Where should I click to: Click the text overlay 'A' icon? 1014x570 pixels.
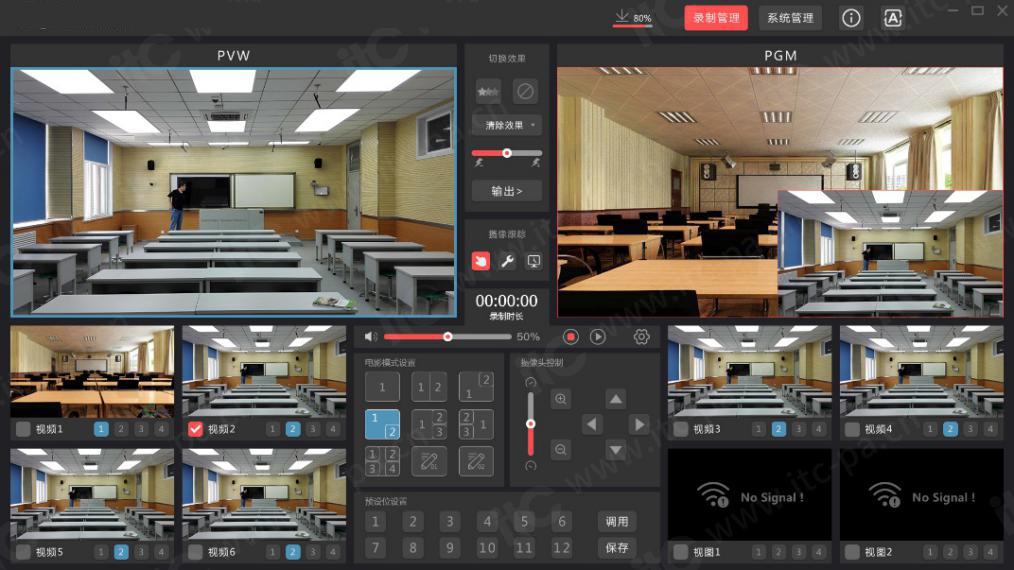coord(892,18)
